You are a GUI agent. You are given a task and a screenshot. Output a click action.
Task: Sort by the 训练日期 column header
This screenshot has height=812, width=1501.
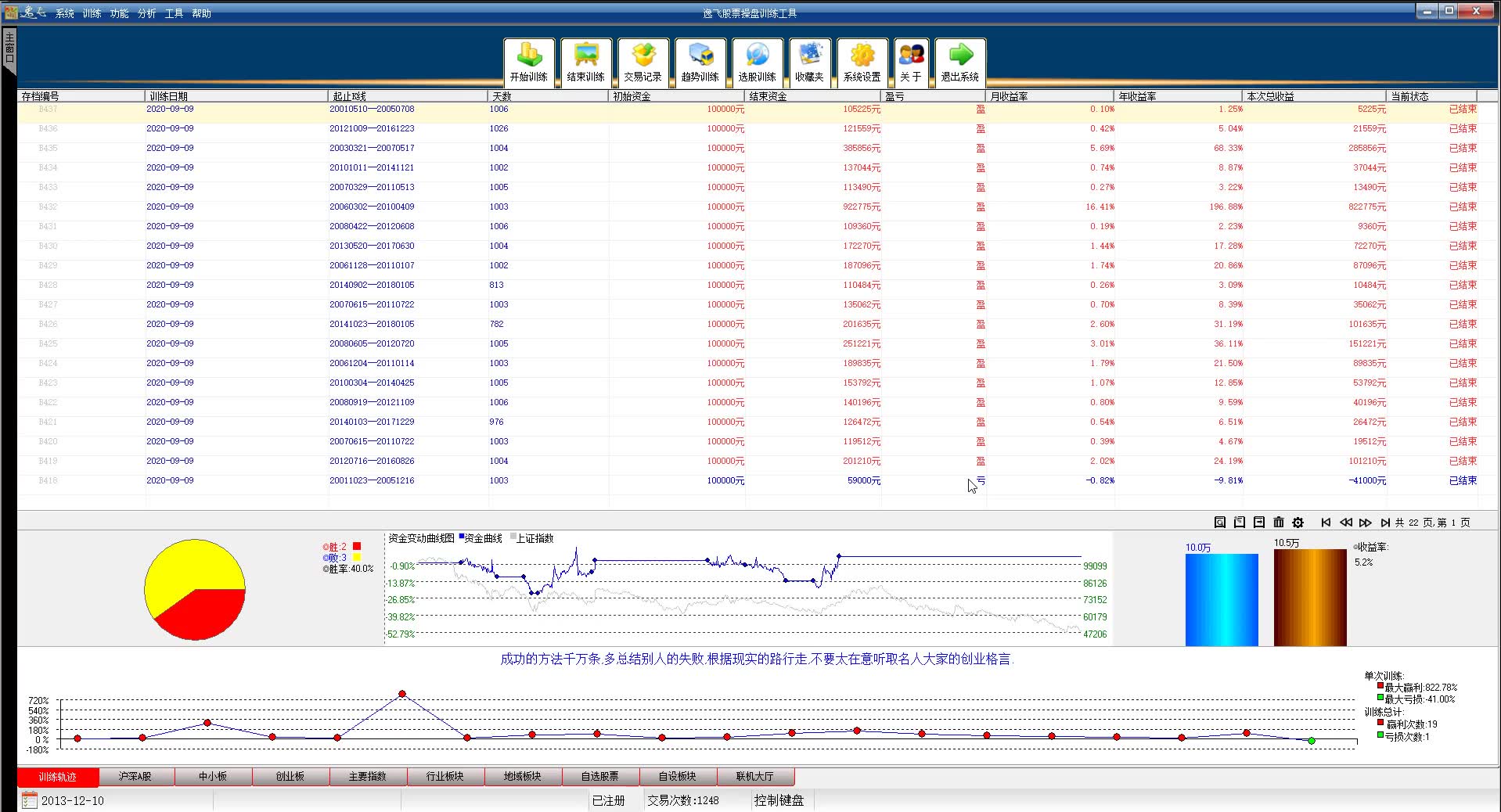click(x=236, y=96)
